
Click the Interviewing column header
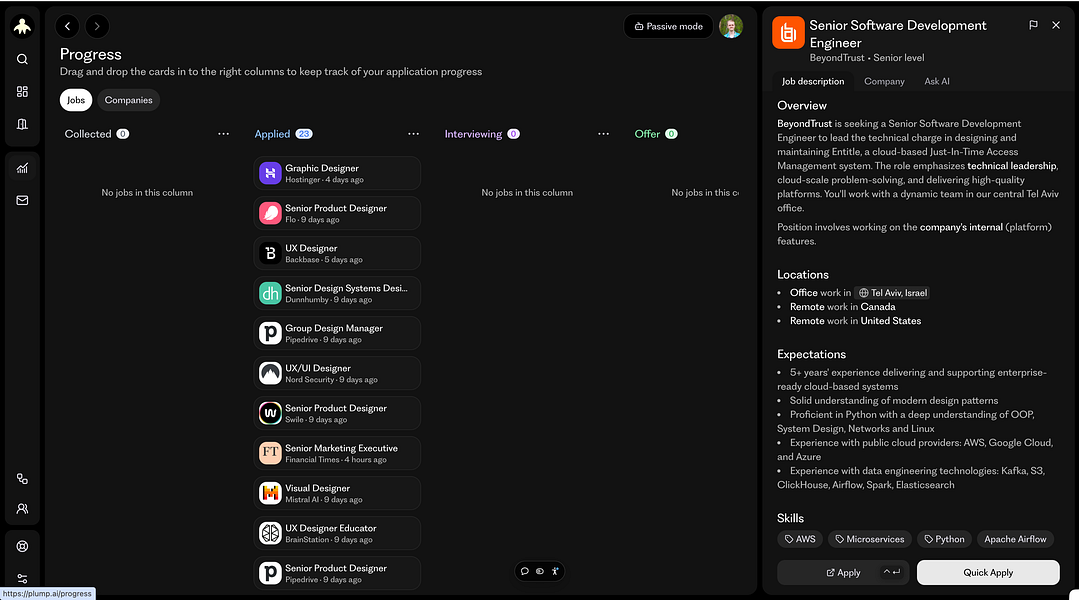[482, 133]
